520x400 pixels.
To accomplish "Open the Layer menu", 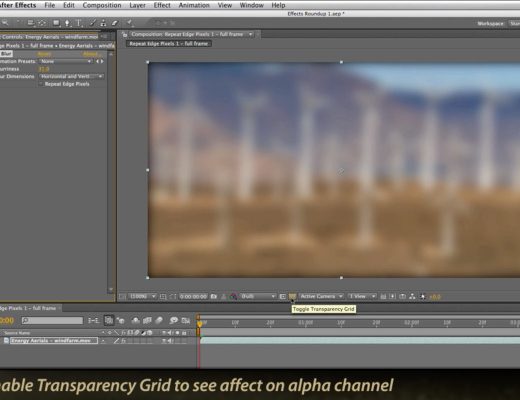I will [137, 5].
